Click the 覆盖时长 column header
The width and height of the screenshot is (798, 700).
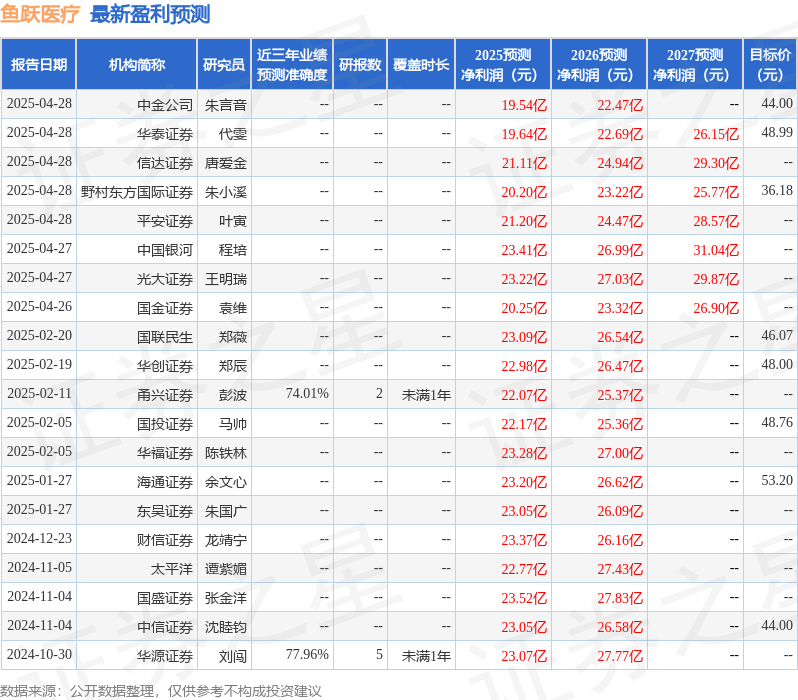[x=421, y=65]
